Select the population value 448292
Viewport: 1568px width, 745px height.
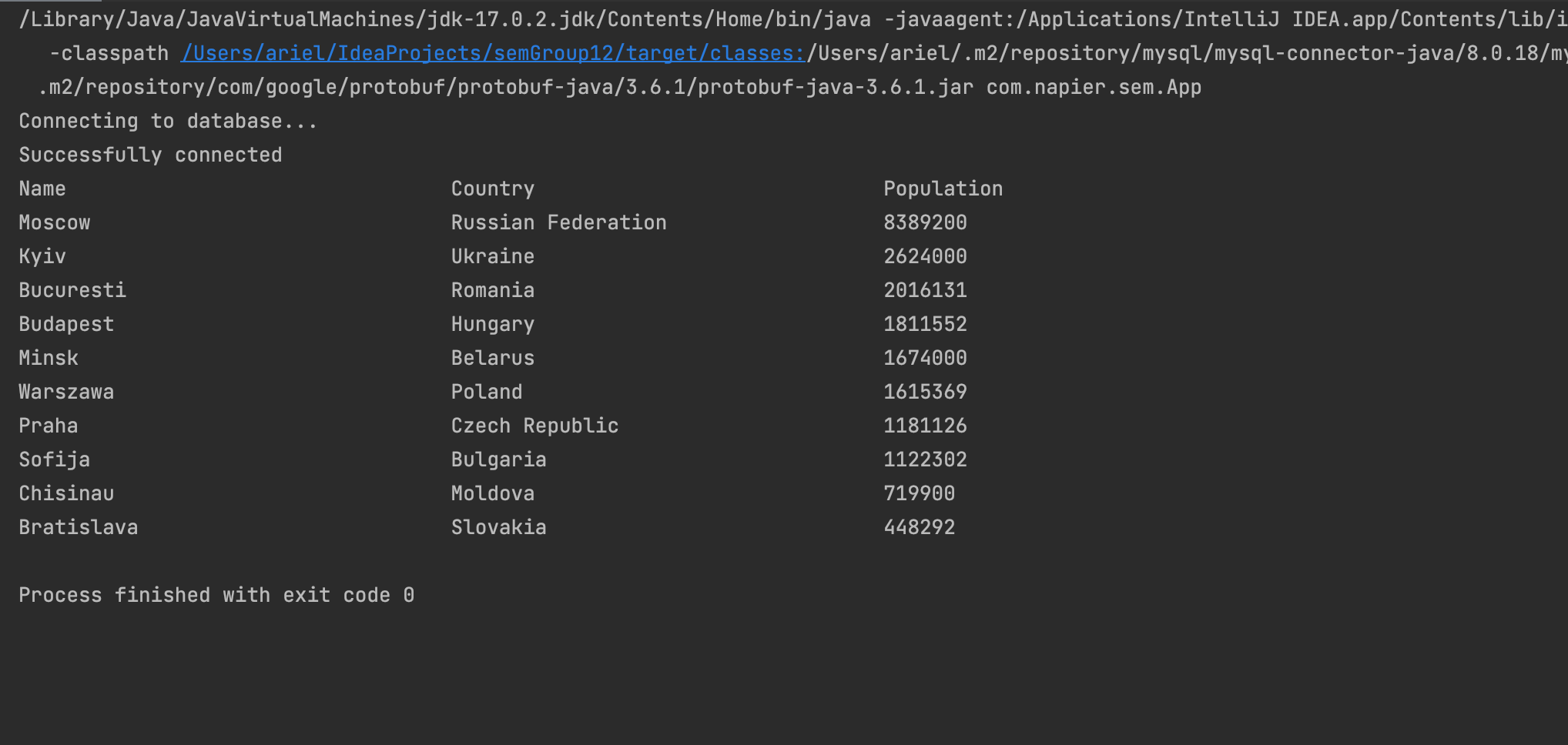click(x=919, y=527)
